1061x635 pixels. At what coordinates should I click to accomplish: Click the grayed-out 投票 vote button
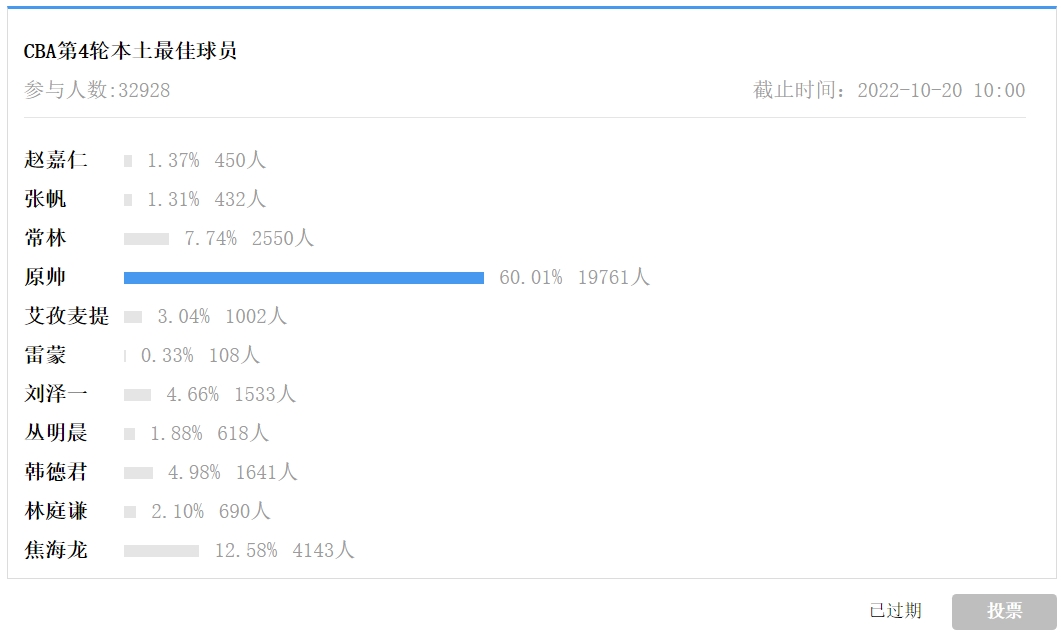pos(1003,611)
